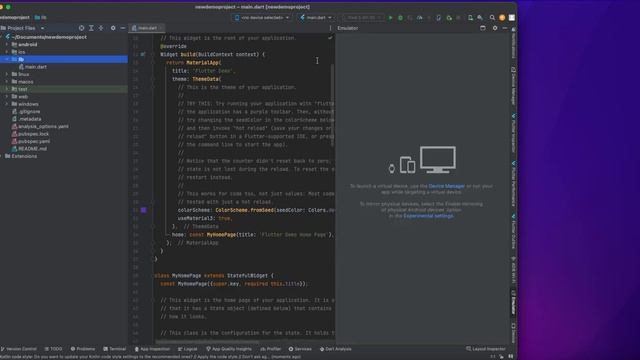This screenshot has width=640, height=360.
Task: Click the Kotlin code style status message
Action: coord(150,357)
